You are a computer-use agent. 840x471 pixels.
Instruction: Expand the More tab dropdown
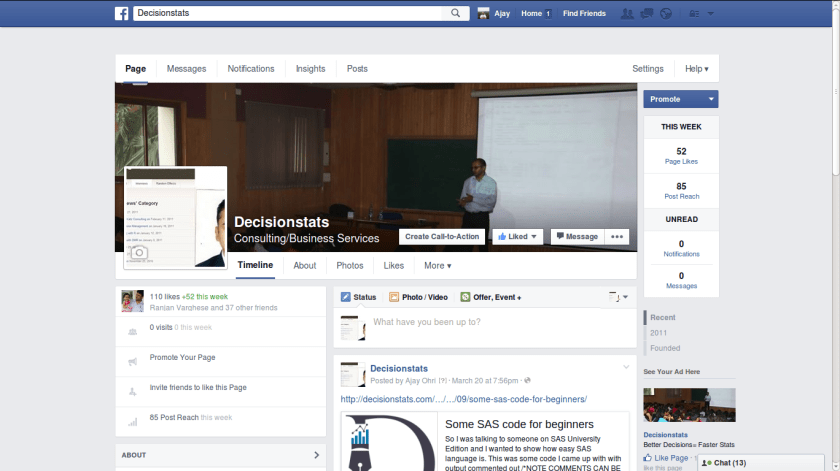click(x=438, y=265)
